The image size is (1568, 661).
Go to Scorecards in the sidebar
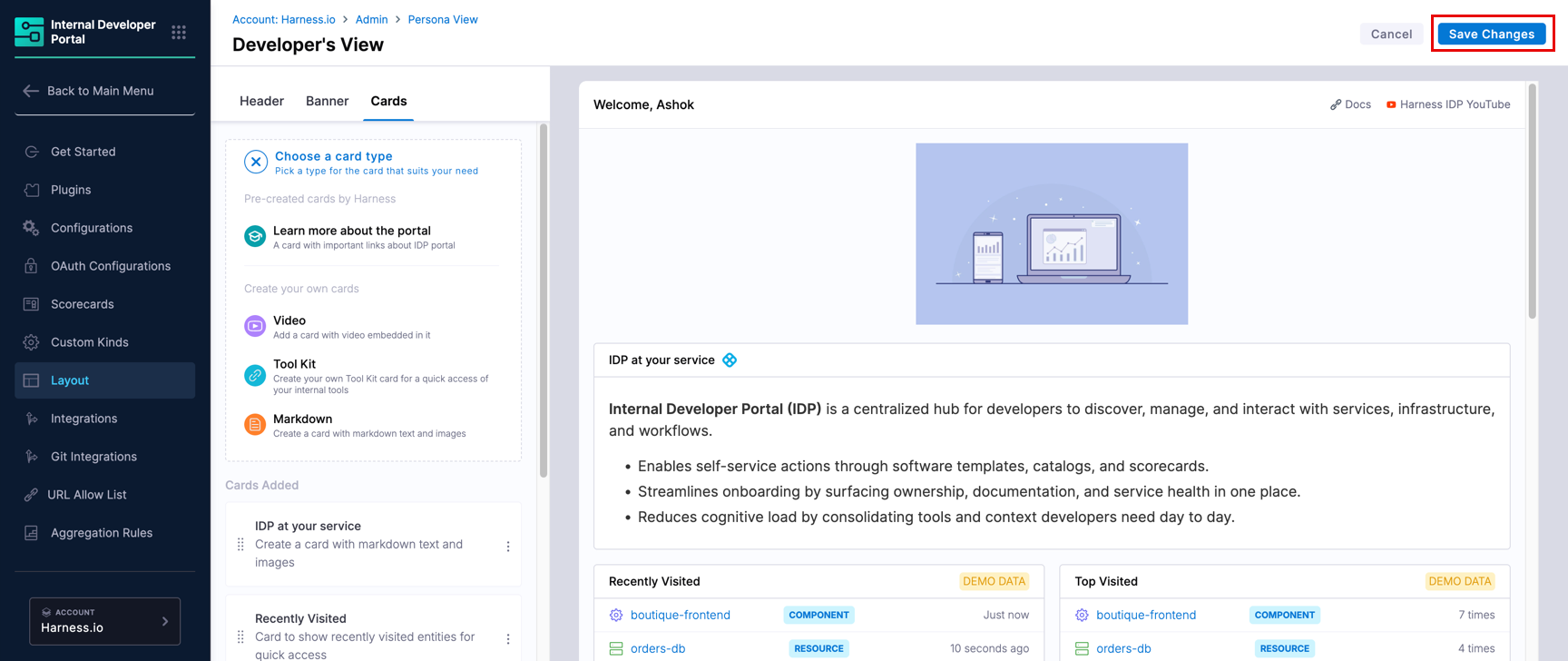(104, 304)
